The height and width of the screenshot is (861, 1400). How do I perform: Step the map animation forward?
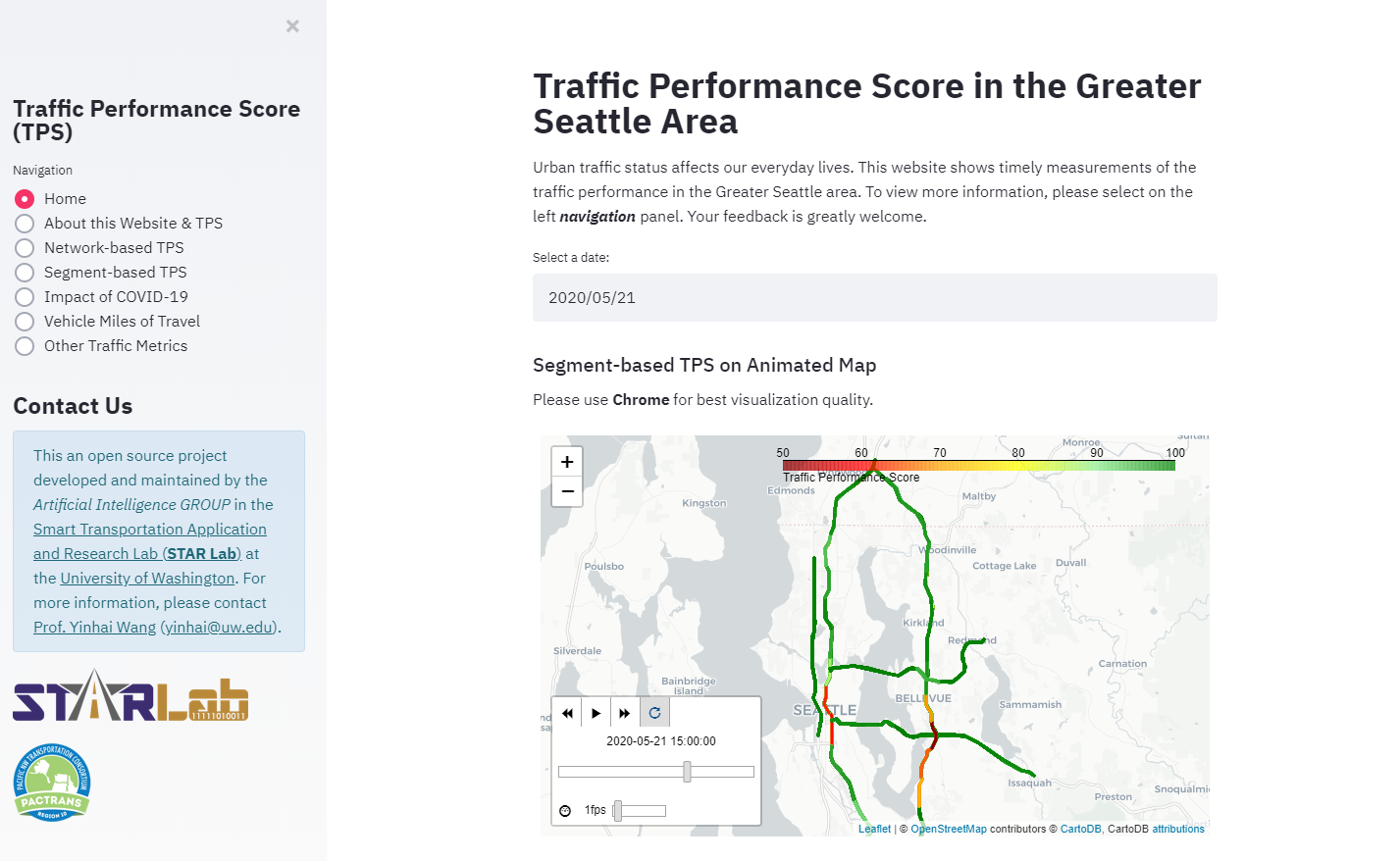(x=625, y=713)
